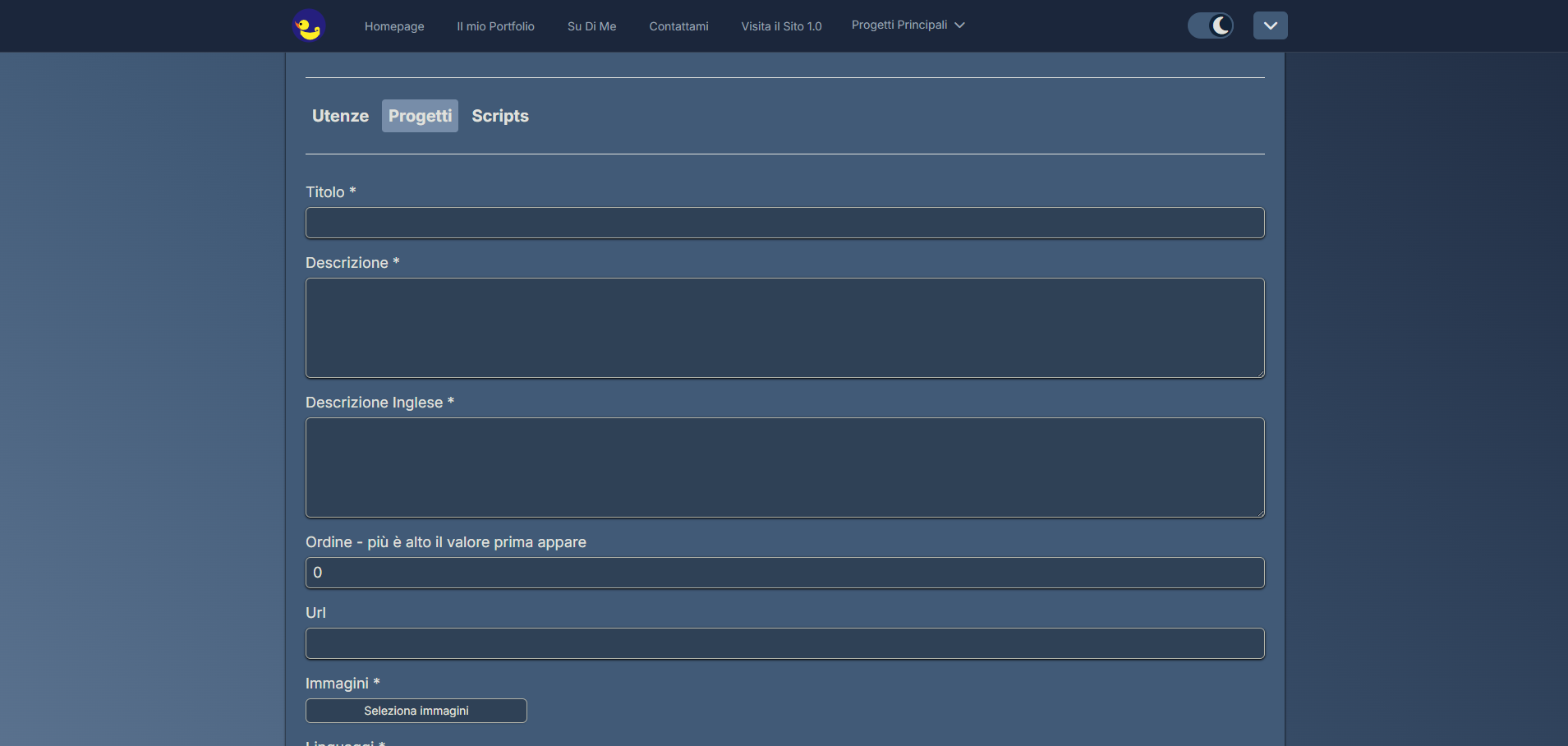Switch to the Utenze tab
This screenshot has width=1568, height=746.
340,116
